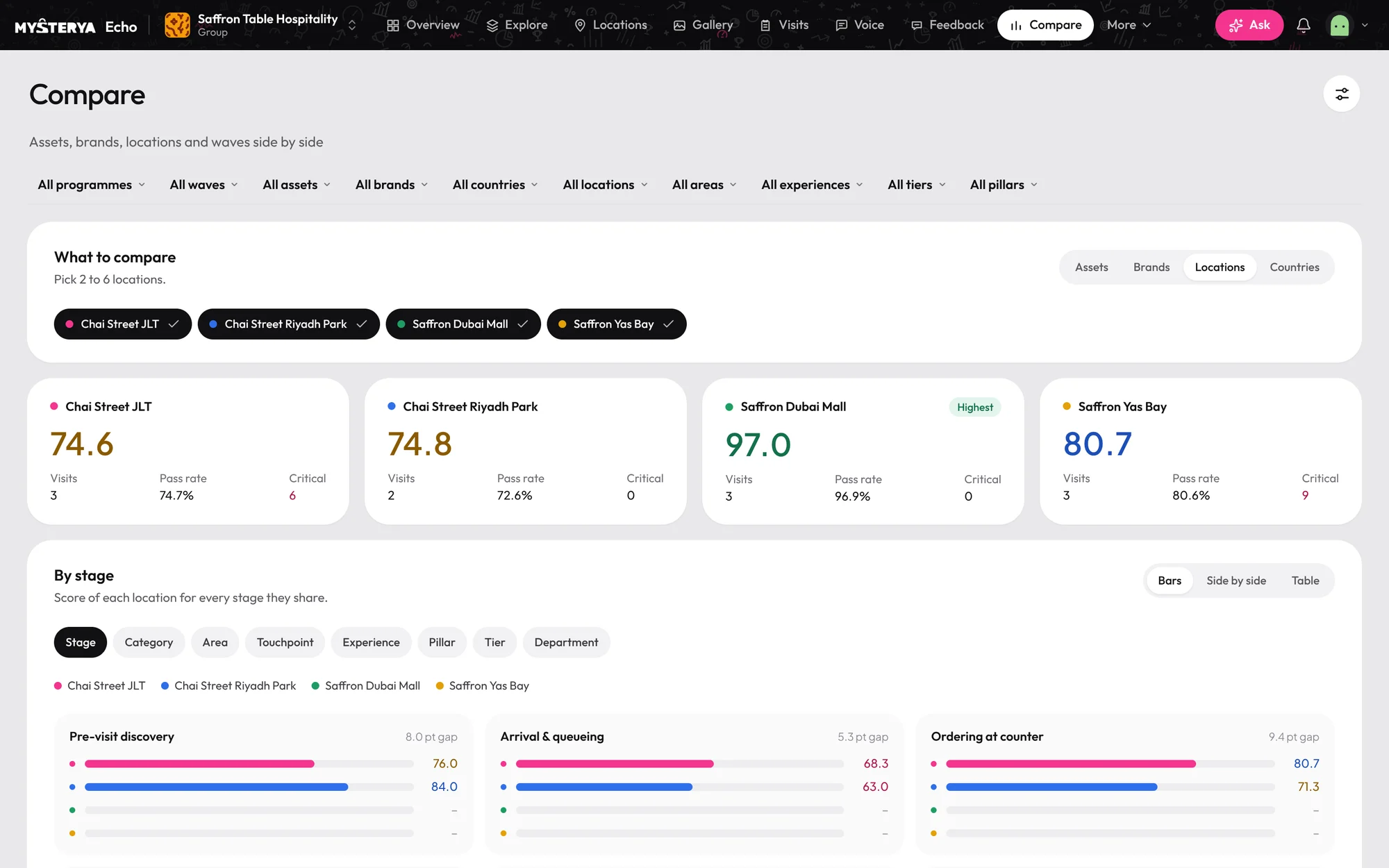Click the green ghost user avatar

[x=1340, y=26]
